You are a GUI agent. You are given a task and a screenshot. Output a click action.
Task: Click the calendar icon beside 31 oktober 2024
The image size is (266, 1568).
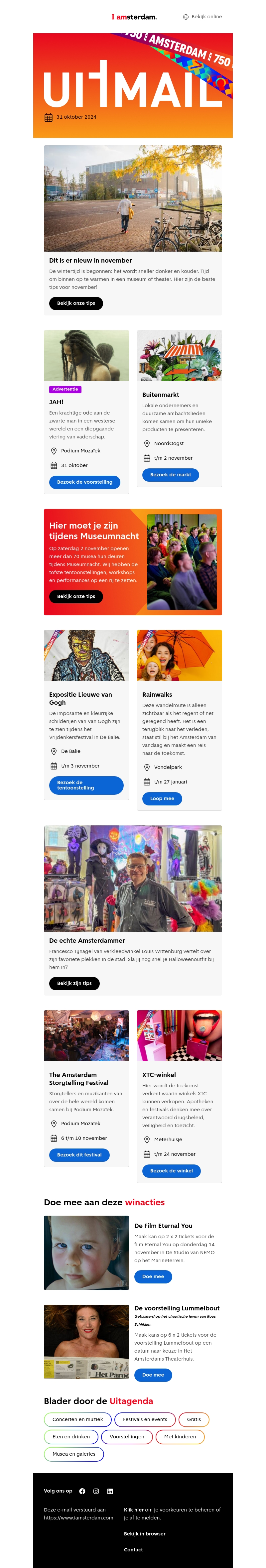pos(49,117)
